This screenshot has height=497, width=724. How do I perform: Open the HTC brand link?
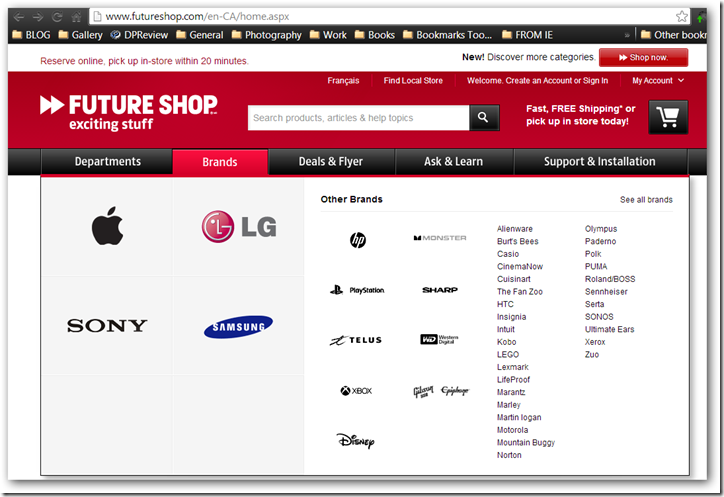point(505,304)
